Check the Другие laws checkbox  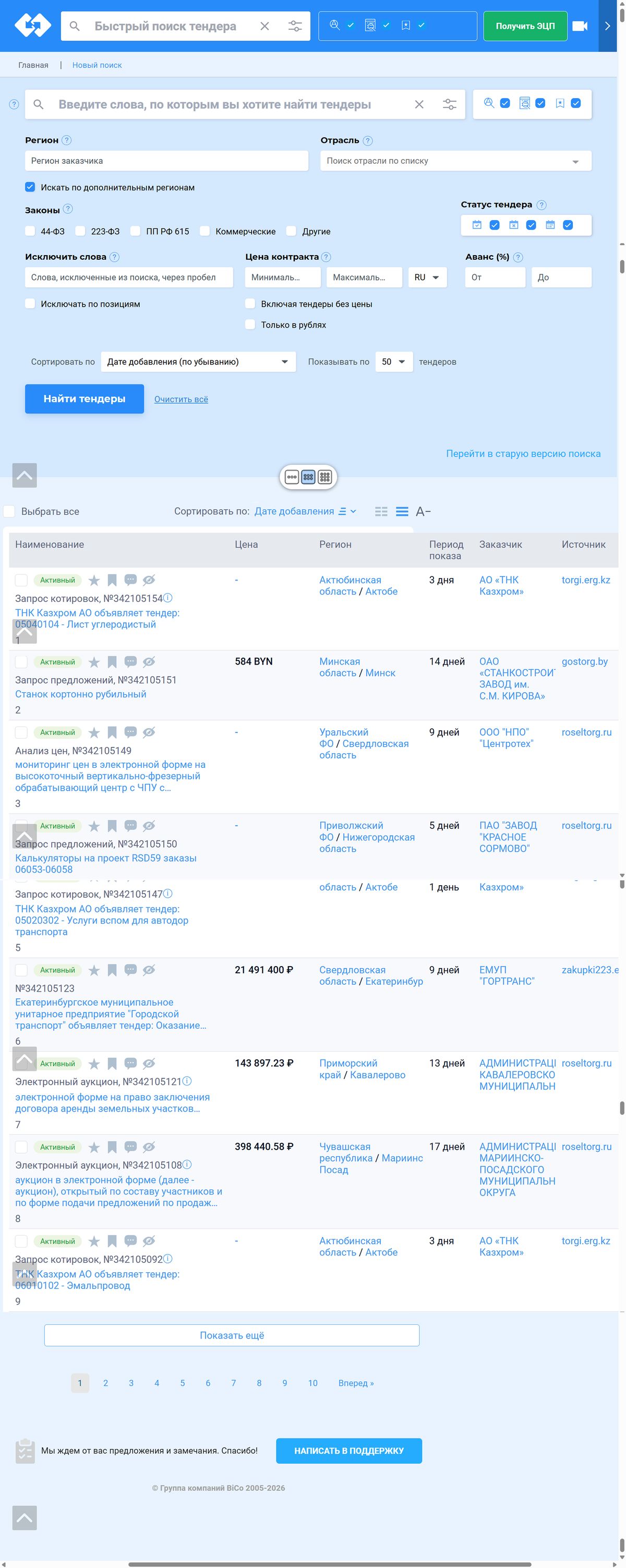tap(291, 231)
